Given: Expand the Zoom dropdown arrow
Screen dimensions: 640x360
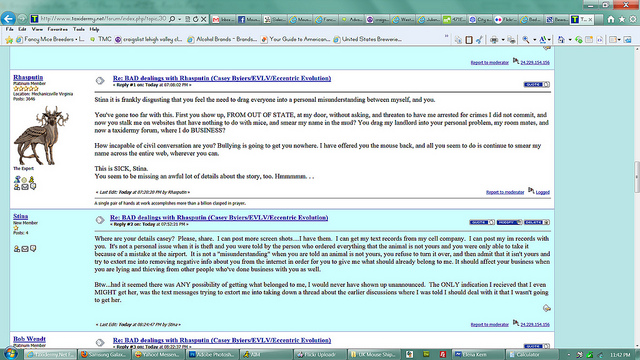Looking at the screenshot, I should [x=534, y=40].
